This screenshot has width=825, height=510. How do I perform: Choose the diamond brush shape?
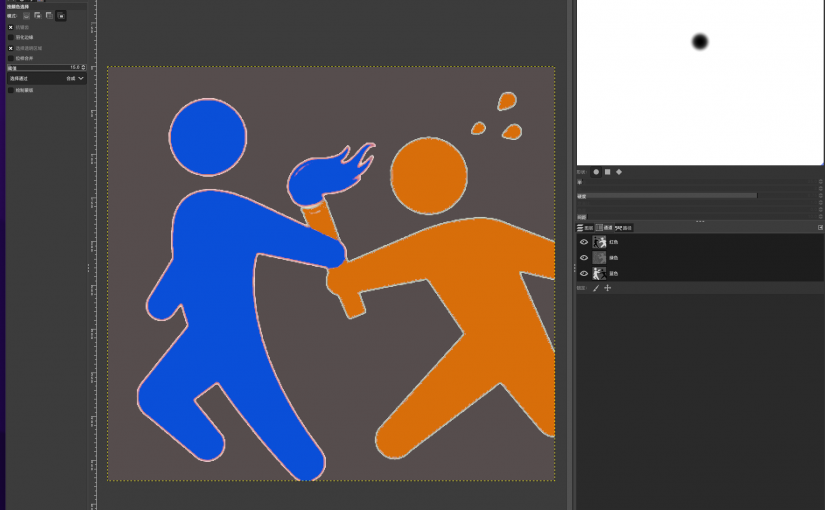pos(618,171)
